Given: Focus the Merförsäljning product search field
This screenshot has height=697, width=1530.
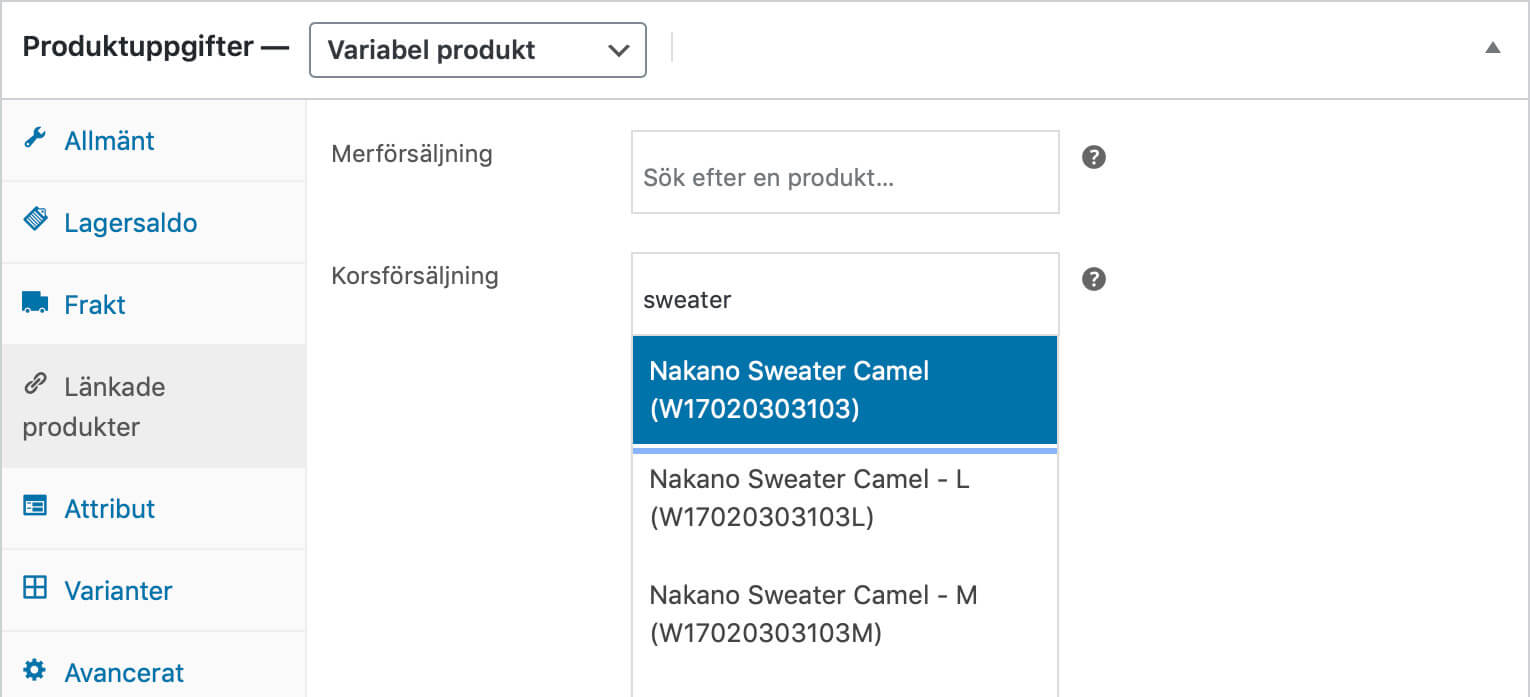Looking at the screenshot, I should coord(844,178).
